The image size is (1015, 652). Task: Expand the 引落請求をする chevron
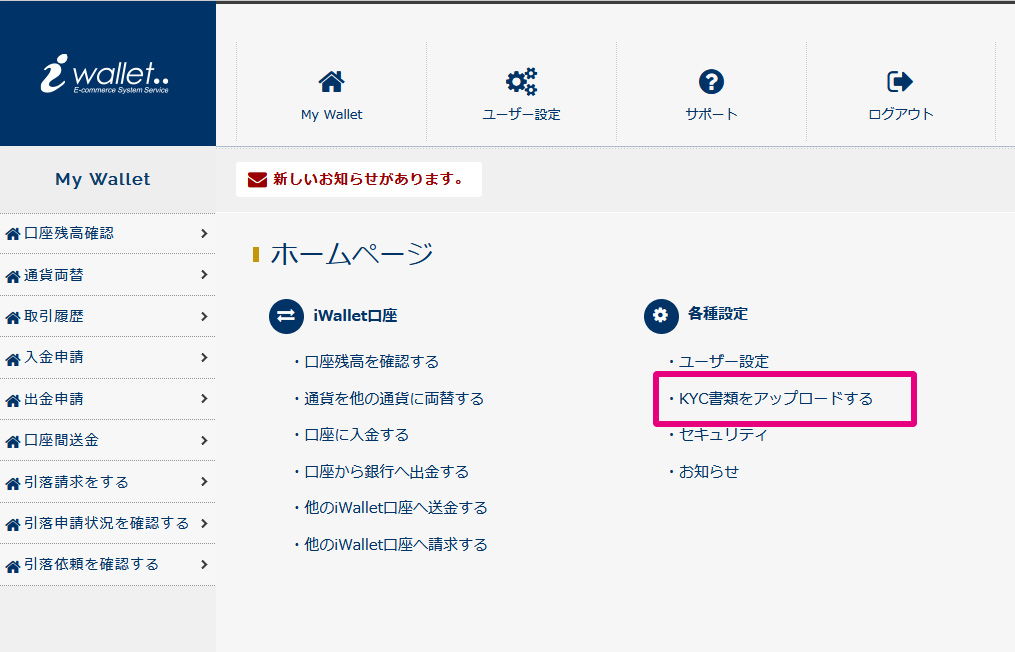(204, 482)
